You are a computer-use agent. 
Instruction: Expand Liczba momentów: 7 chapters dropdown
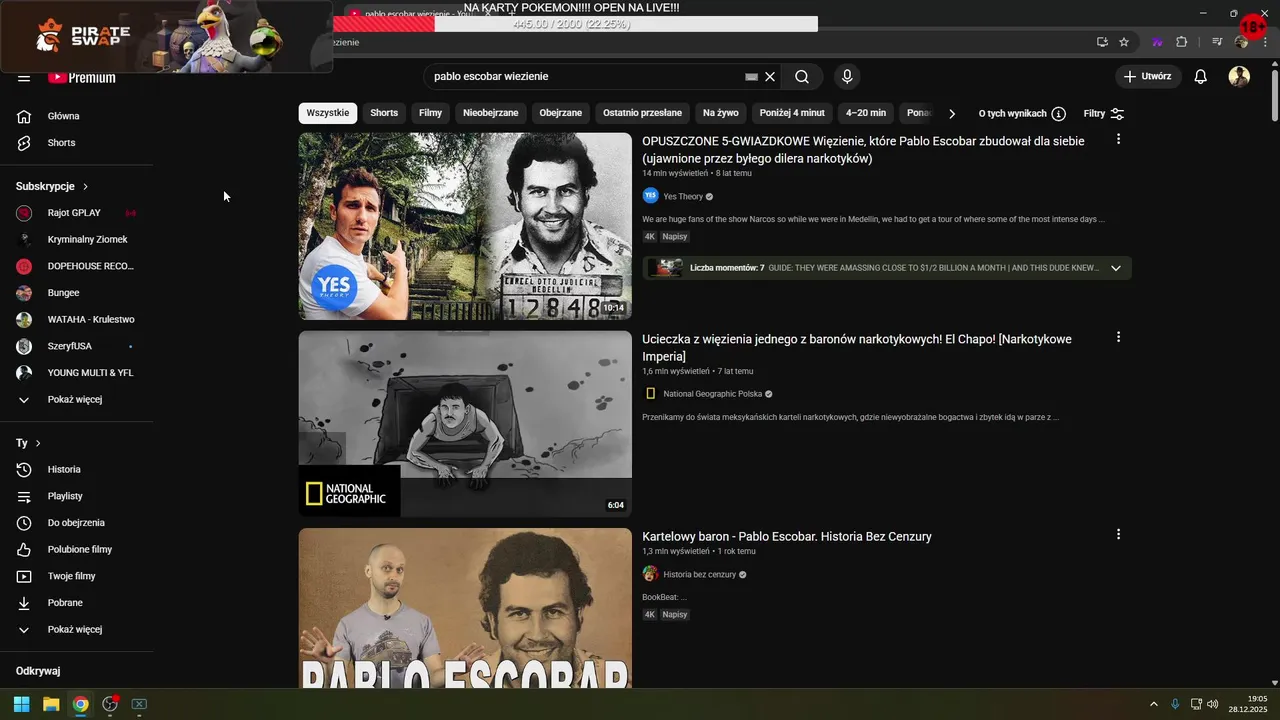tap(1116, 268)
